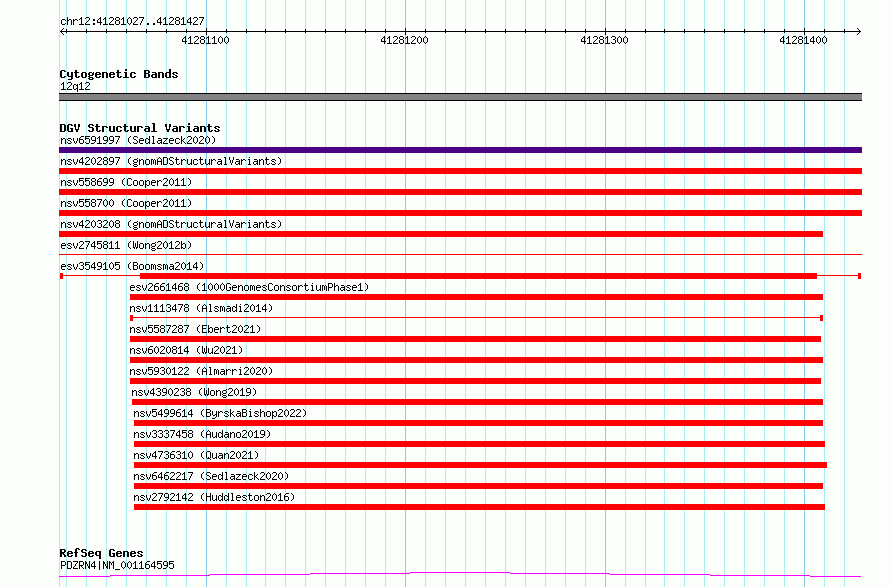
Task: Click variant label nsv6462217 (Sedlazeck2020)
Action: pos(211,476)
